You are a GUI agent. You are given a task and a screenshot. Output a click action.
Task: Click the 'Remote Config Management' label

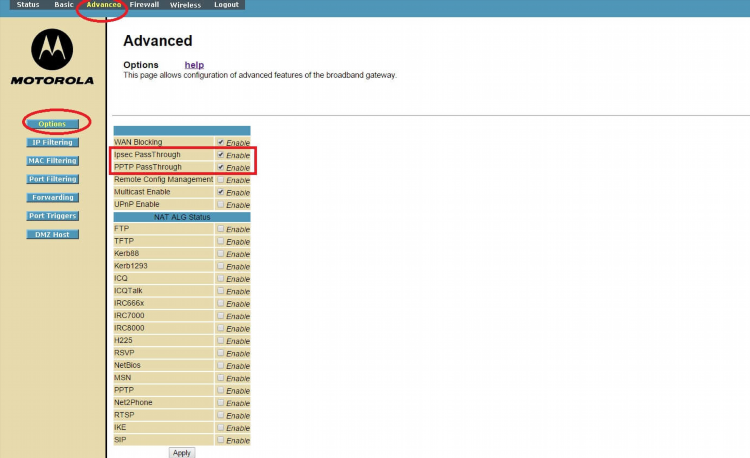(164, 179)
